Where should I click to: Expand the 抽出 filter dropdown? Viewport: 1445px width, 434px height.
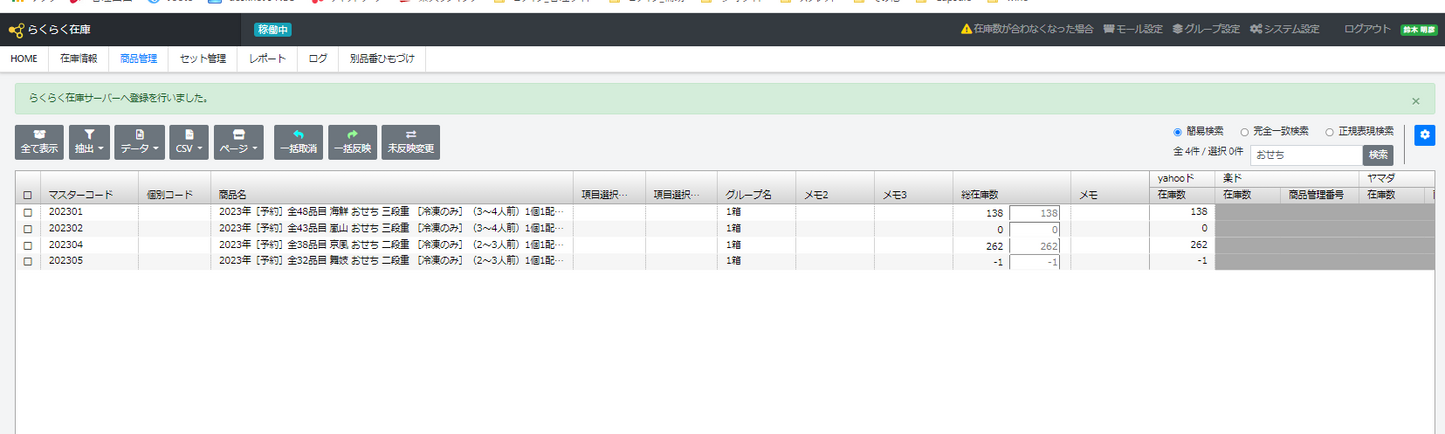[x=89, y=142]
